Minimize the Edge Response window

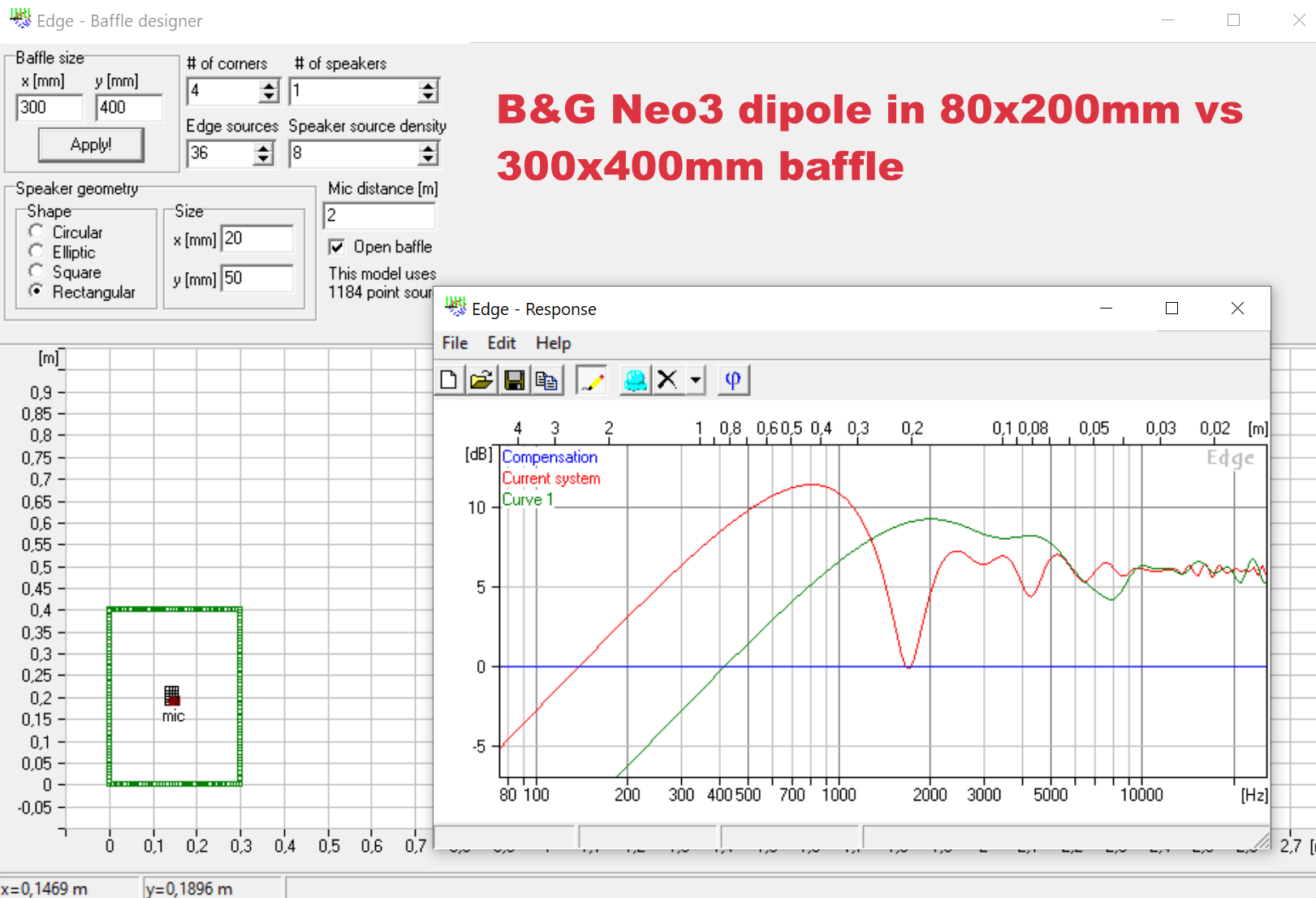click(1106, 309)
